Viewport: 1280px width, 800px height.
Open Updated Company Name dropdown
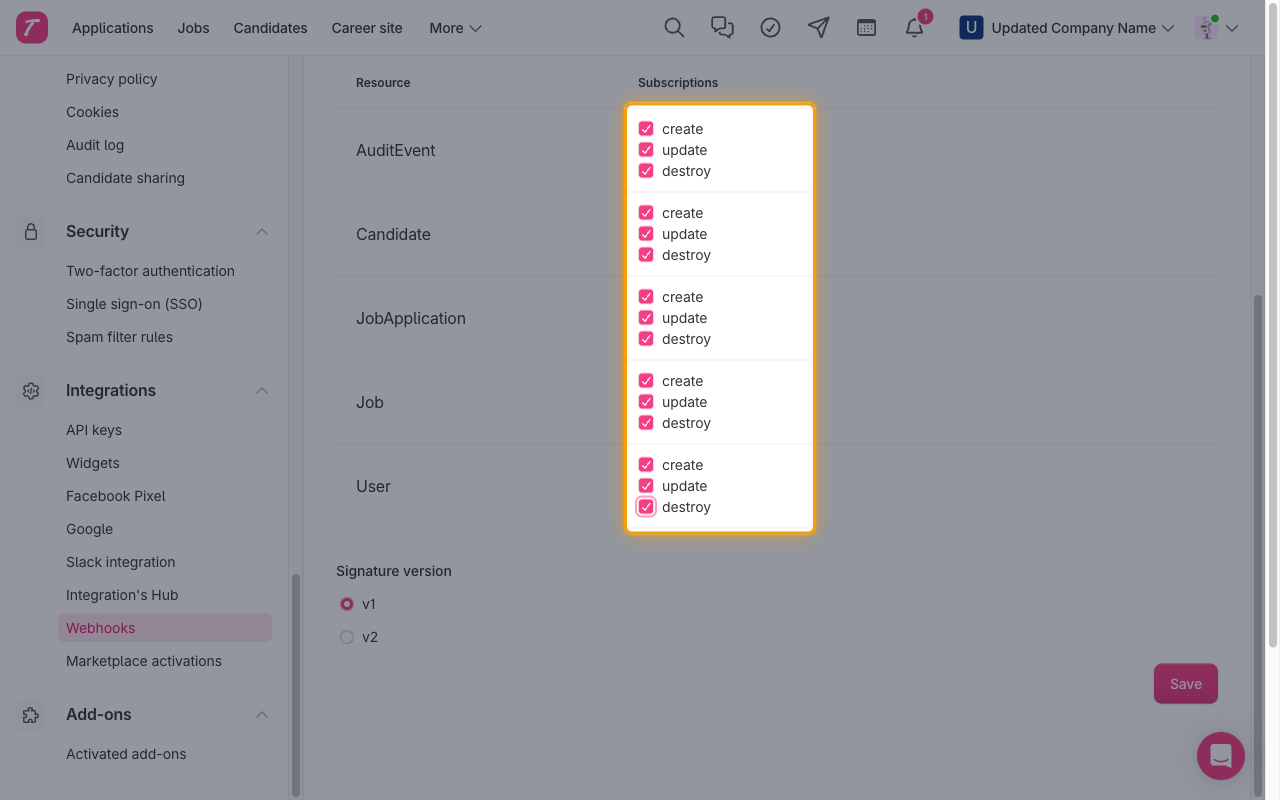tap(1067, 28)
